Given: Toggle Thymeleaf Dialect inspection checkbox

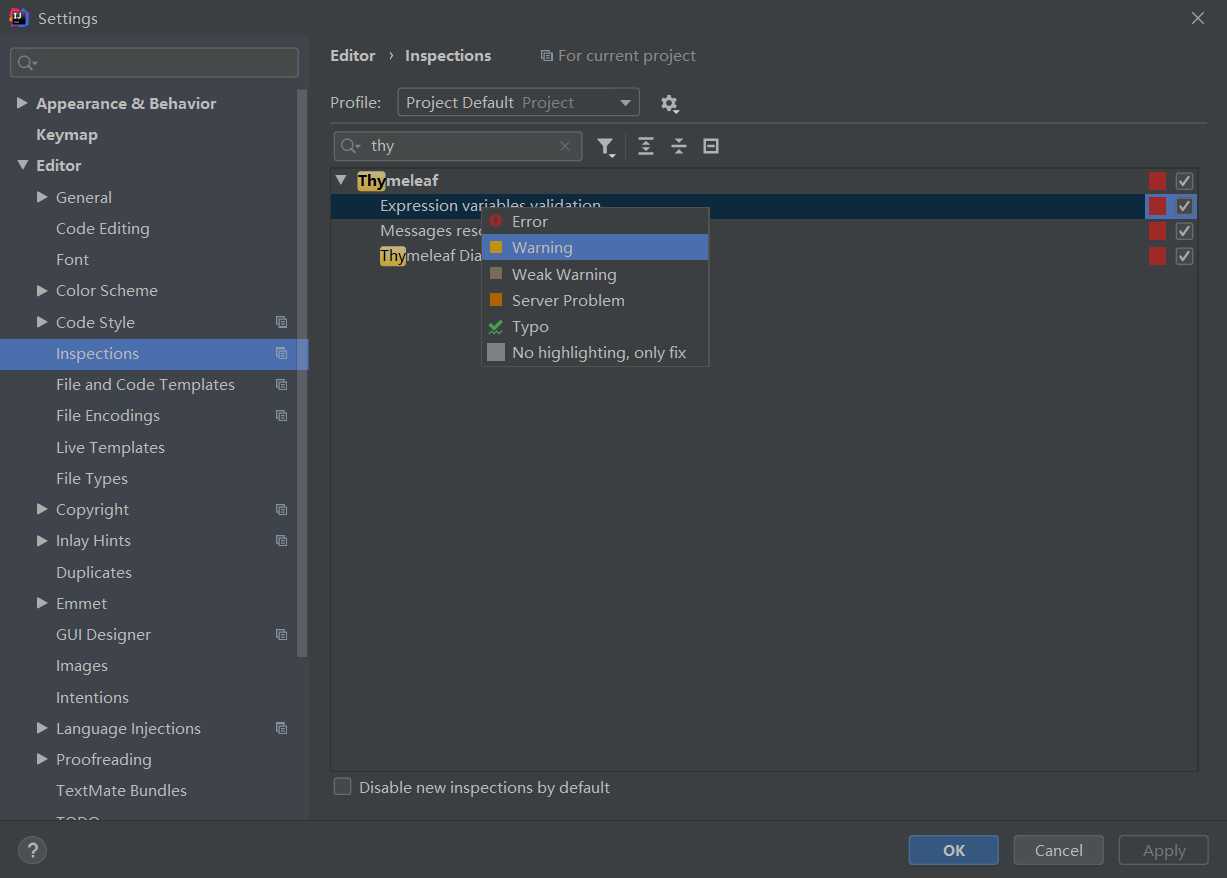Looking at the screenshot, I should (x=1184, y=256).
